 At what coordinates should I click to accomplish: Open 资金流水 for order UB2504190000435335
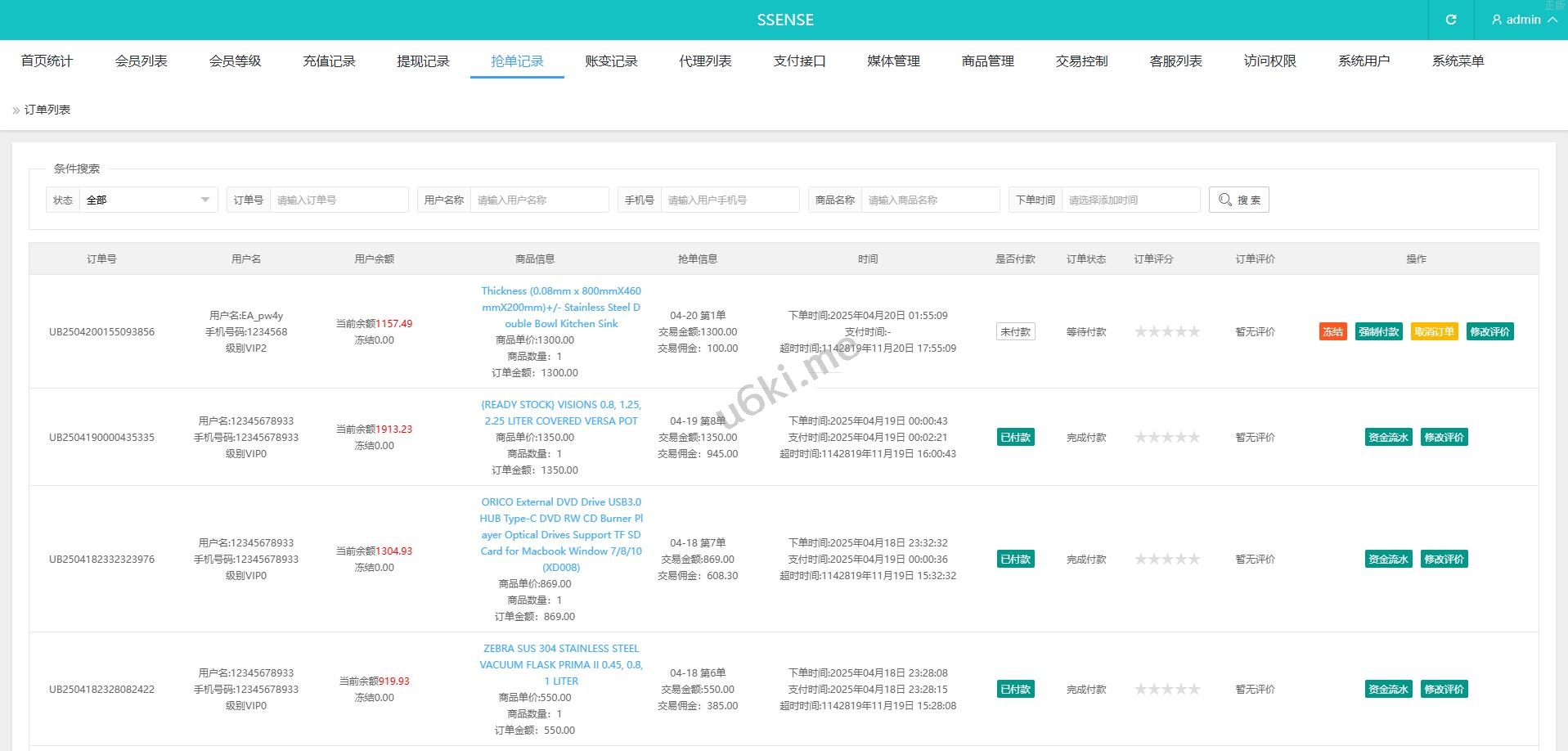(1388, 437)
